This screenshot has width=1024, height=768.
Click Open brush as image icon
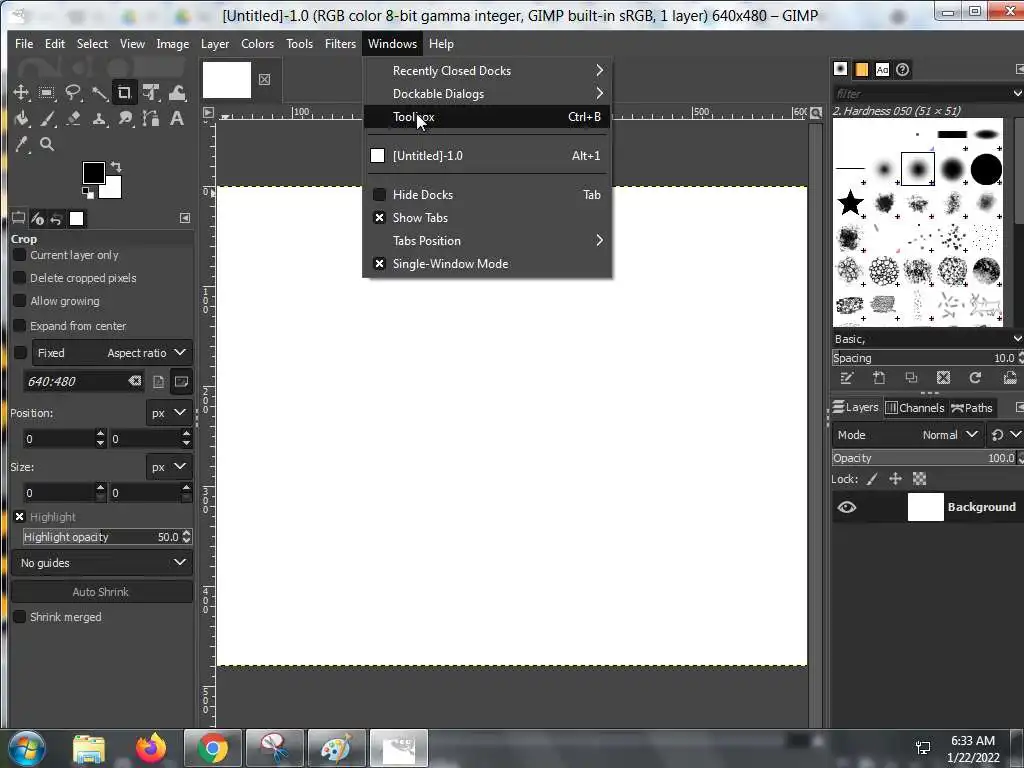pyautogui.click(x=1010, y=378)
